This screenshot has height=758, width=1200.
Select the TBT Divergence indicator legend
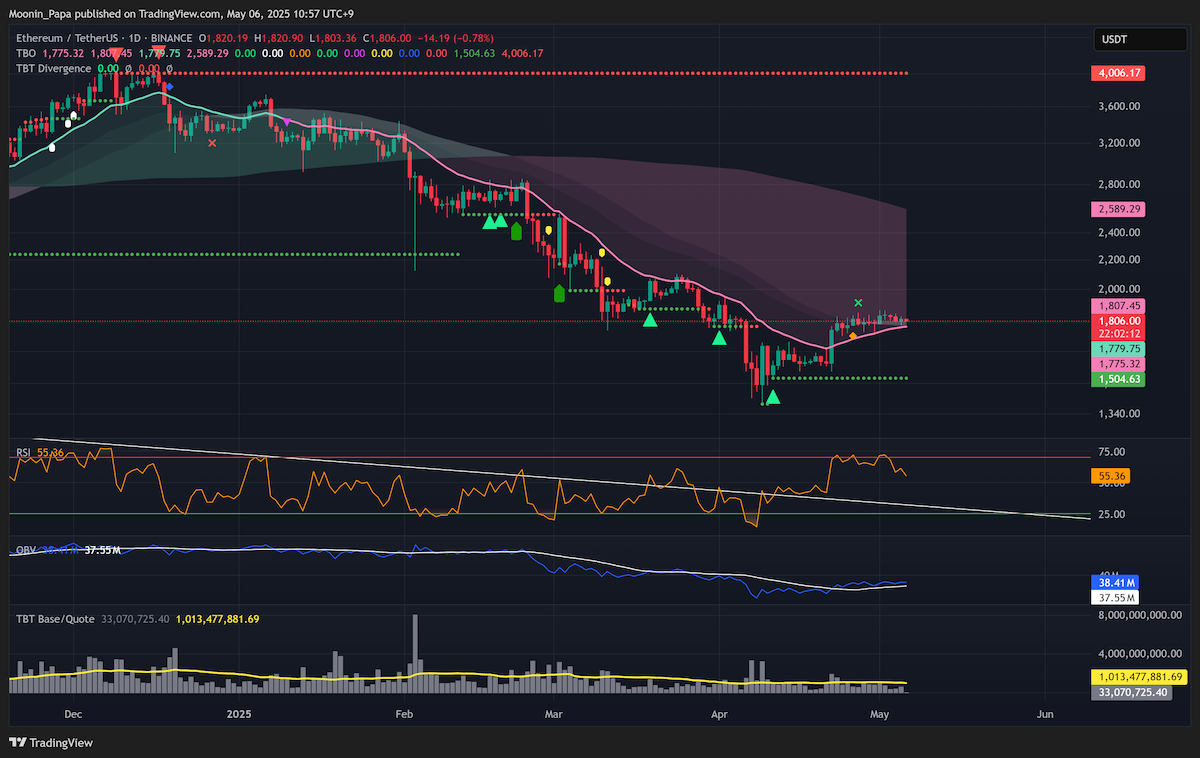[53, 68]
